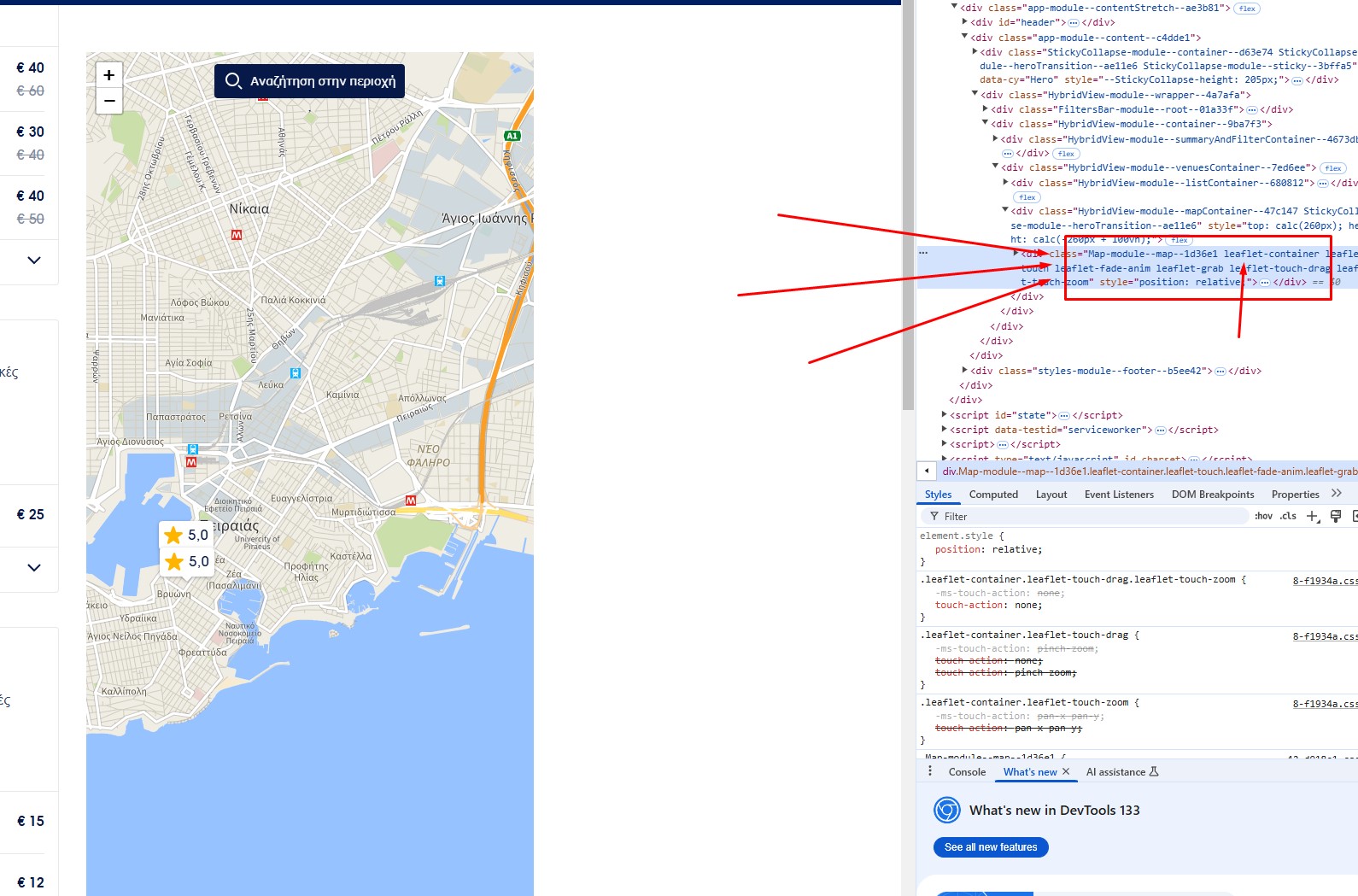Collapse the HybridView wrapper div node
Viewport: 1358px width, 896px height.
click(x=975, y=95)
